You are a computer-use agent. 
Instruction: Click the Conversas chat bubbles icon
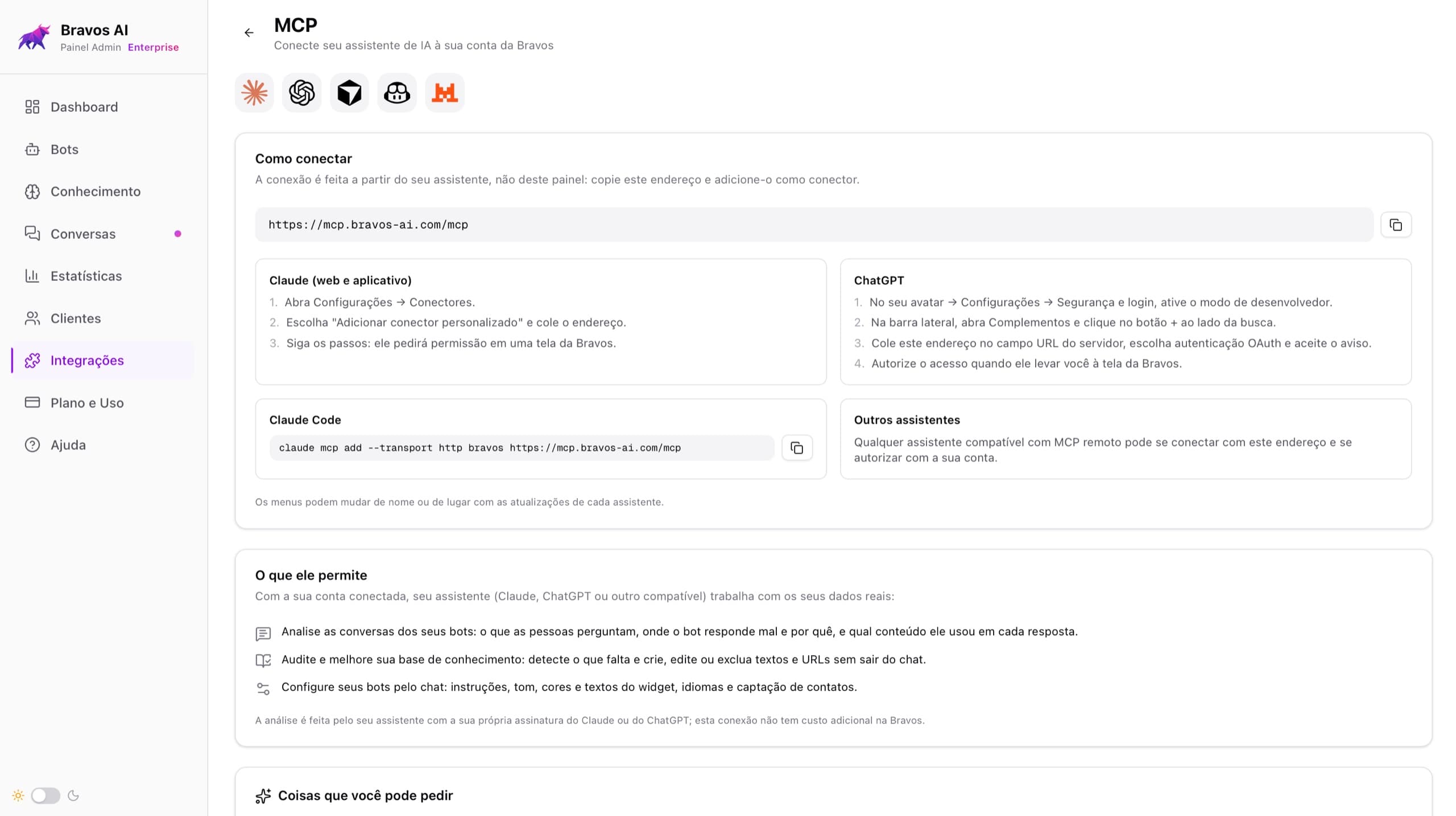coord(32,234)
